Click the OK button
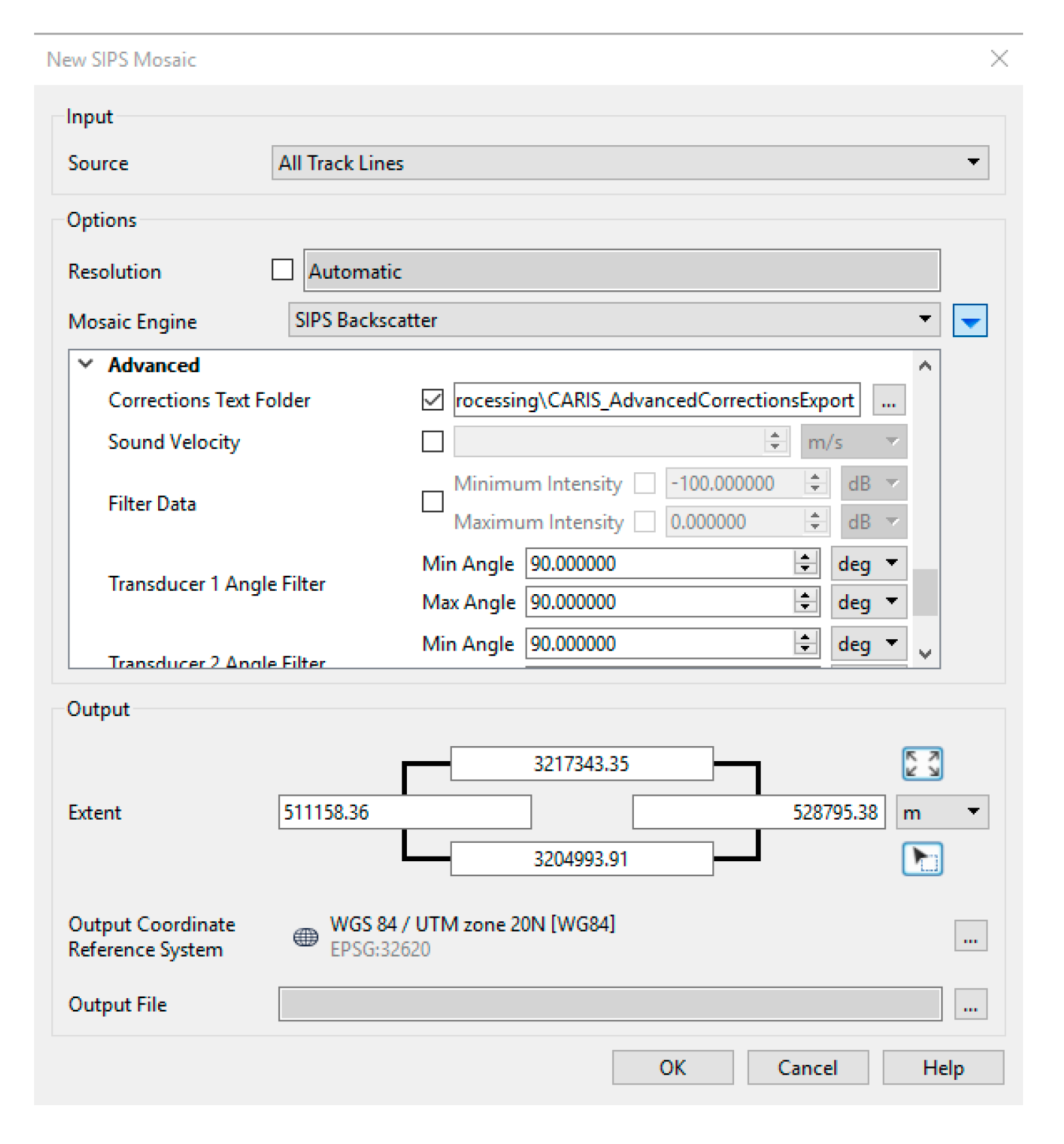 [672, 1067]
